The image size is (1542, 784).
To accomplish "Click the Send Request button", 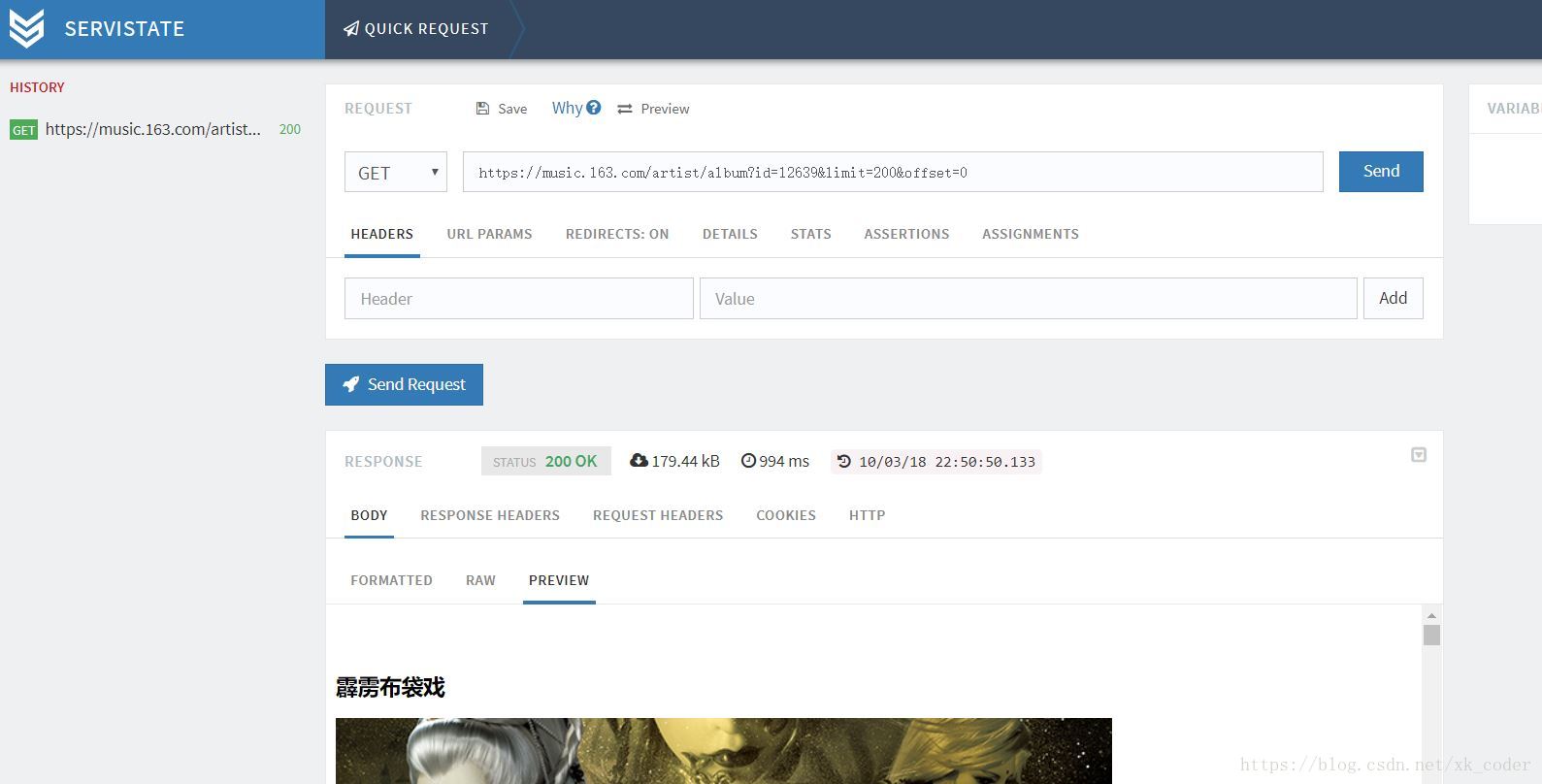I will (x=404, y=384).
